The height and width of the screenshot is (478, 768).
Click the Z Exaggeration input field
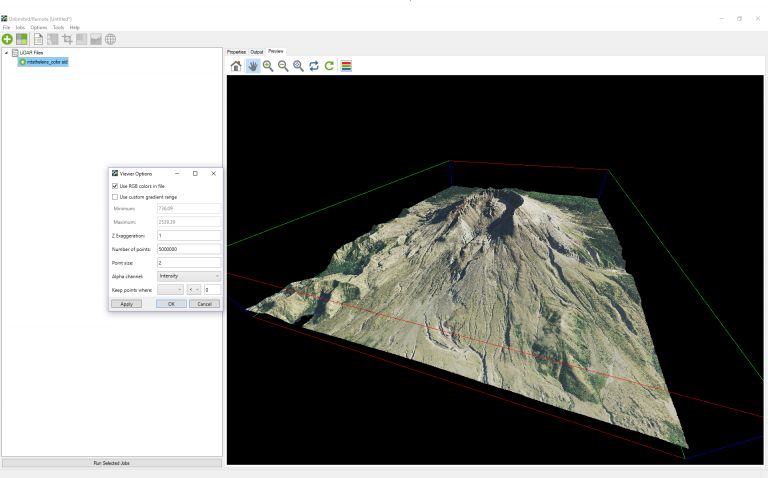click(188, 235)
